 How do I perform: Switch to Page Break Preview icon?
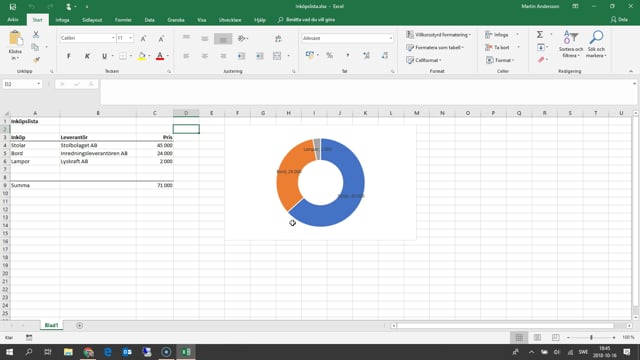coord(556,338)
